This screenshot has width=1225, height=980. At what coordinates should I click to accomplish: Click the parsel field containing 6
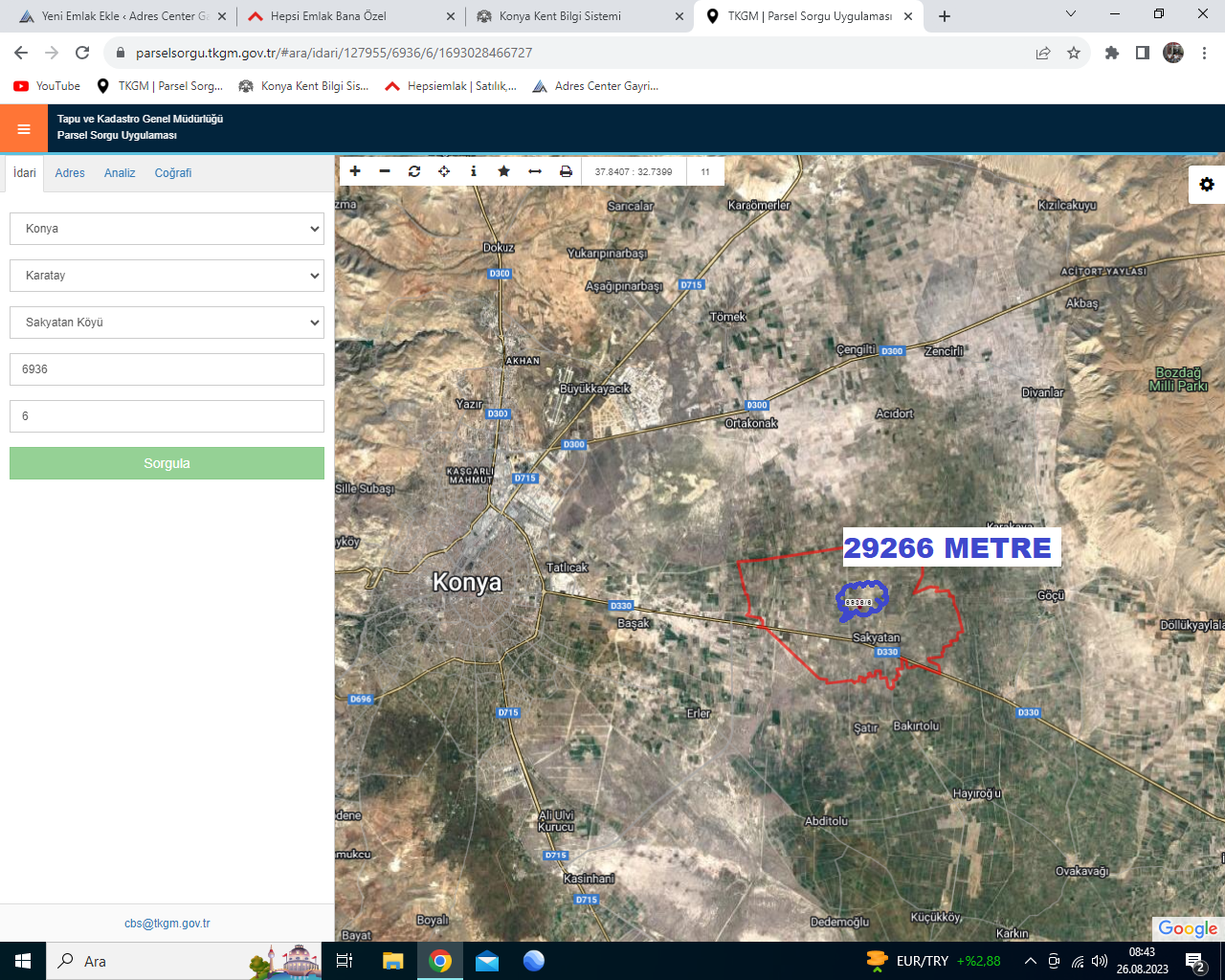tap(167, 416)
